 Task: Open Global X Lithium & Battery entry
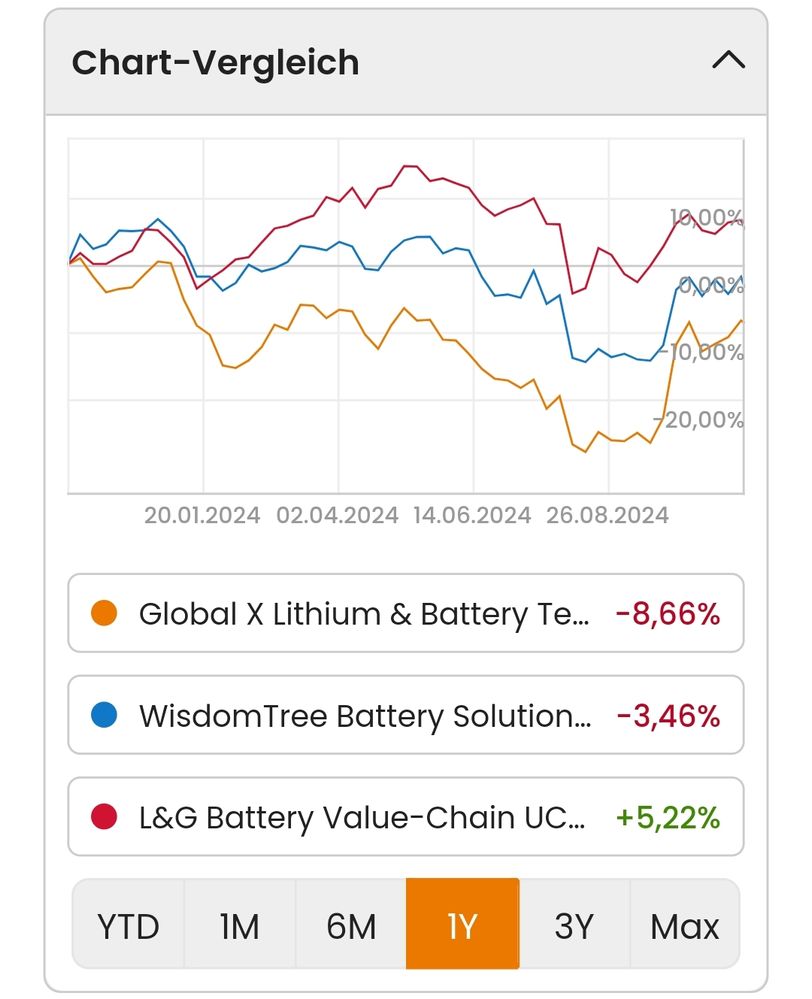click(364, 613)
